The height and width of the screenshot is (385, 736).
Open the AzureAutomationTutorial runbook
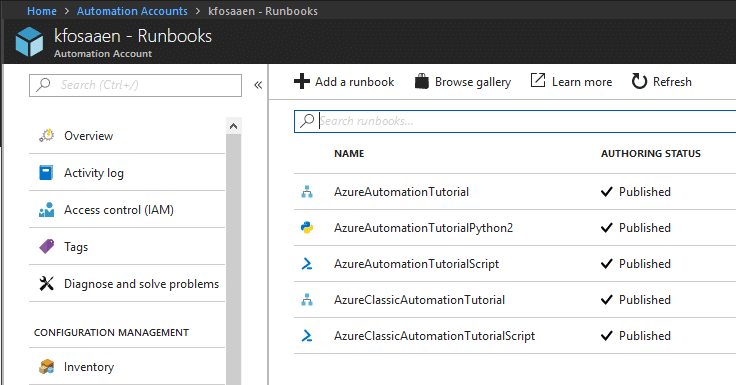(x=401, y=192)
